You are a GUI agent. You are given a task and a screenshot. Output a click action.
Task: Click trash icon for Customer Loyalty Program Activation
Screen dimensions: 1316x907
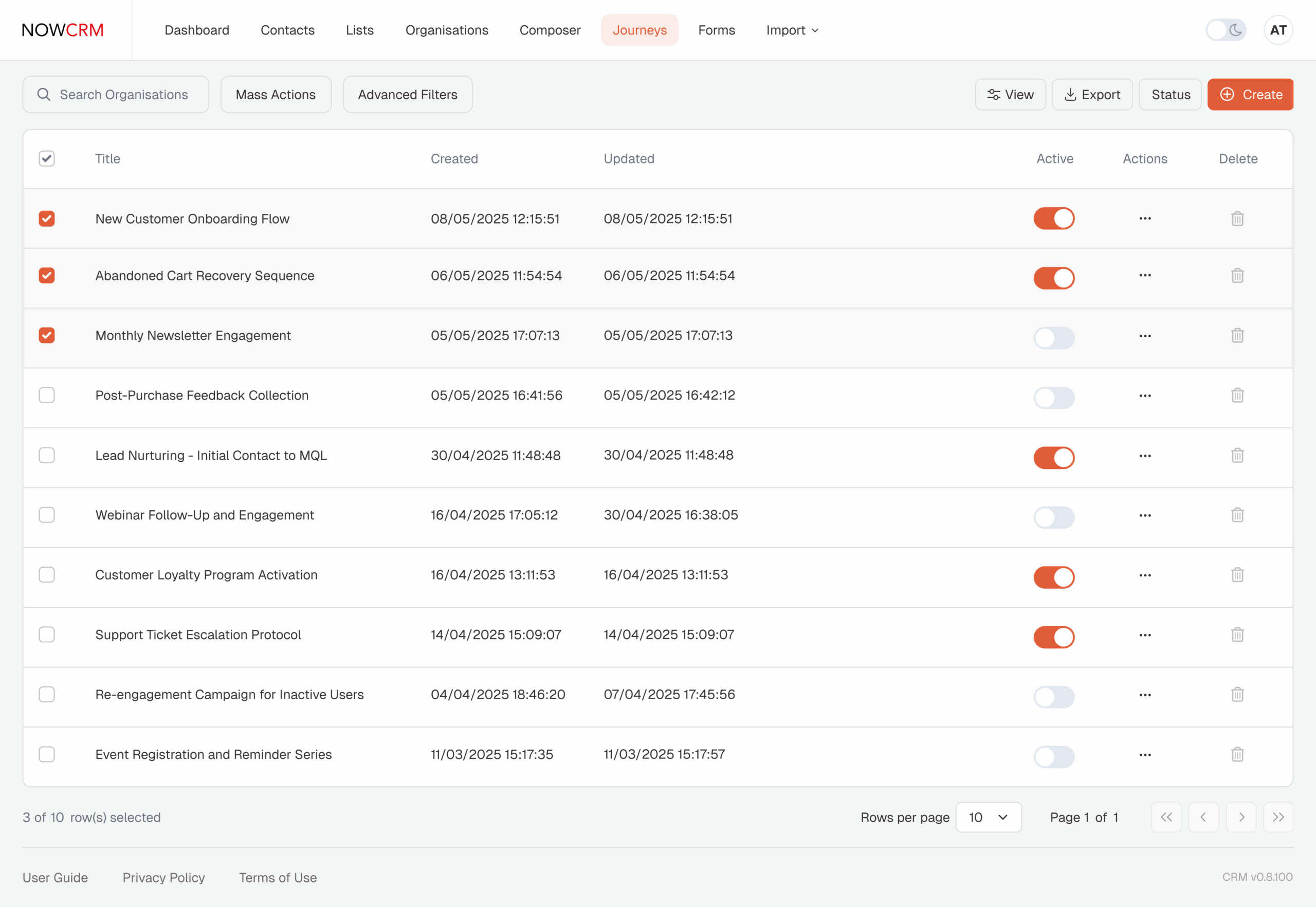pyautogui.click(x=1237, y=574)
